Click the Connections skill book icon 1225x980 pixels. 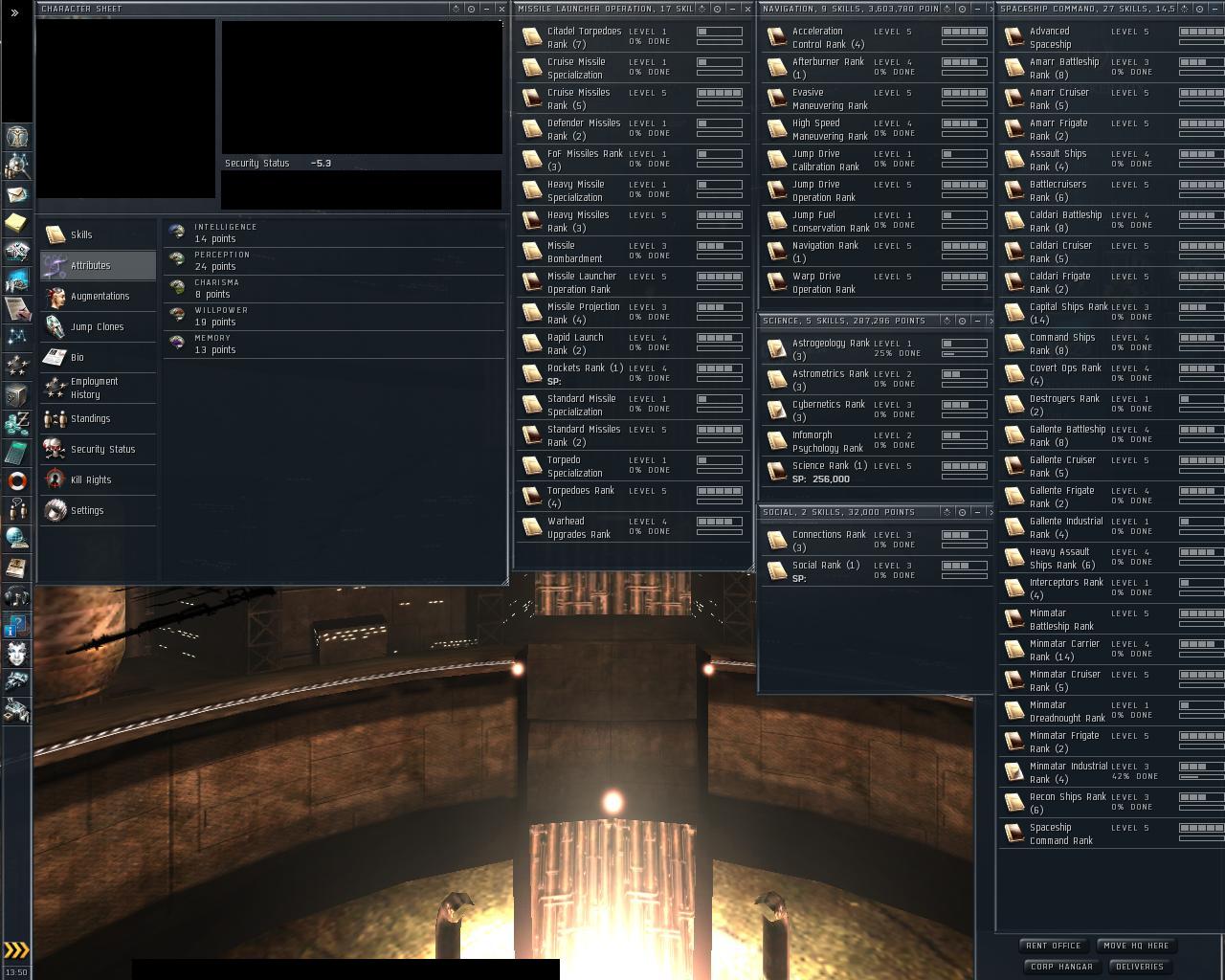(777, 541)
